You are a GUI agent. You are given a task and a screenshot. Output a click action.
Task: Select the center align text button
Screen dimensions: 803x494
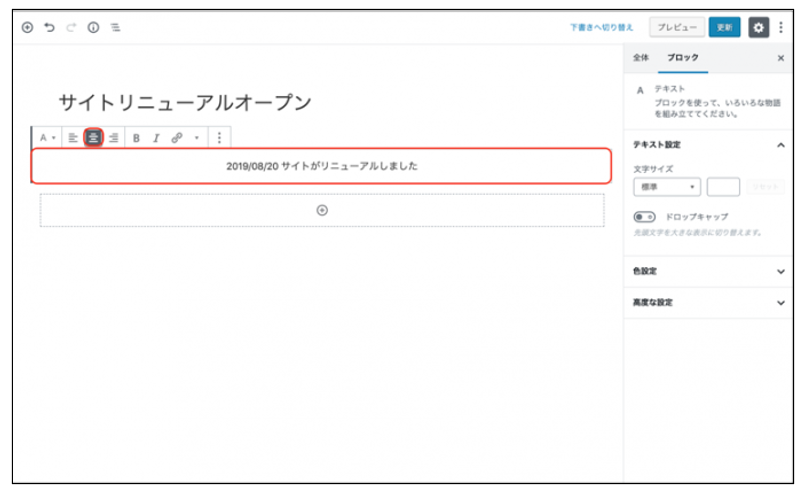click(93, 138)
